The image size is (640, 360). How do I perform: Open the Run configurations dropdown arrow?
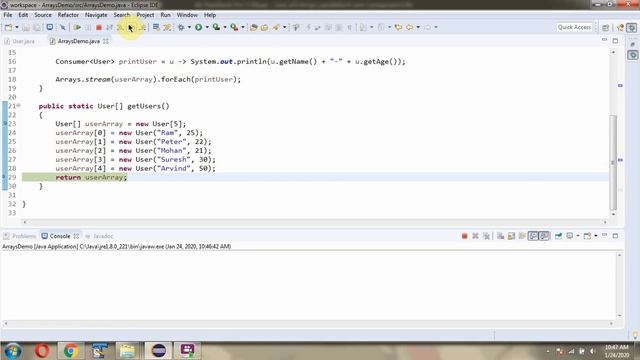coord(207,27)
